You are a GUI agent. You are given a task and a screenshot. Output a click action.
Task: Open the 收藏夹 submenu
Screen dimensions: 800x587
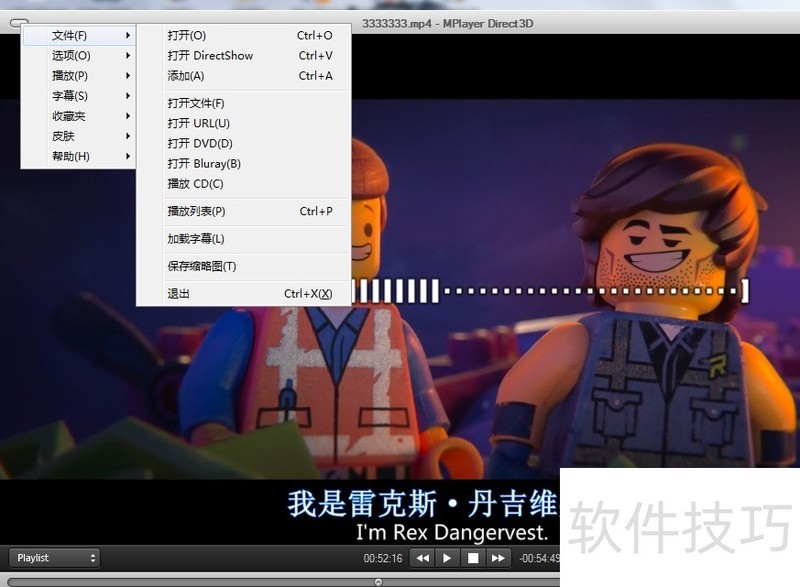tap(78, 116)
